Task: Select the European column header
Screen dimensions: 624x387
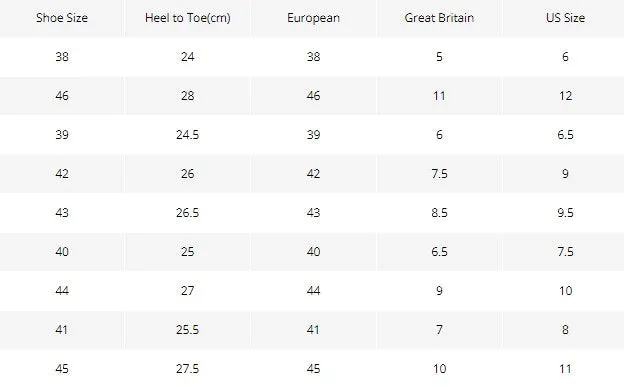Action: [313, 18]
